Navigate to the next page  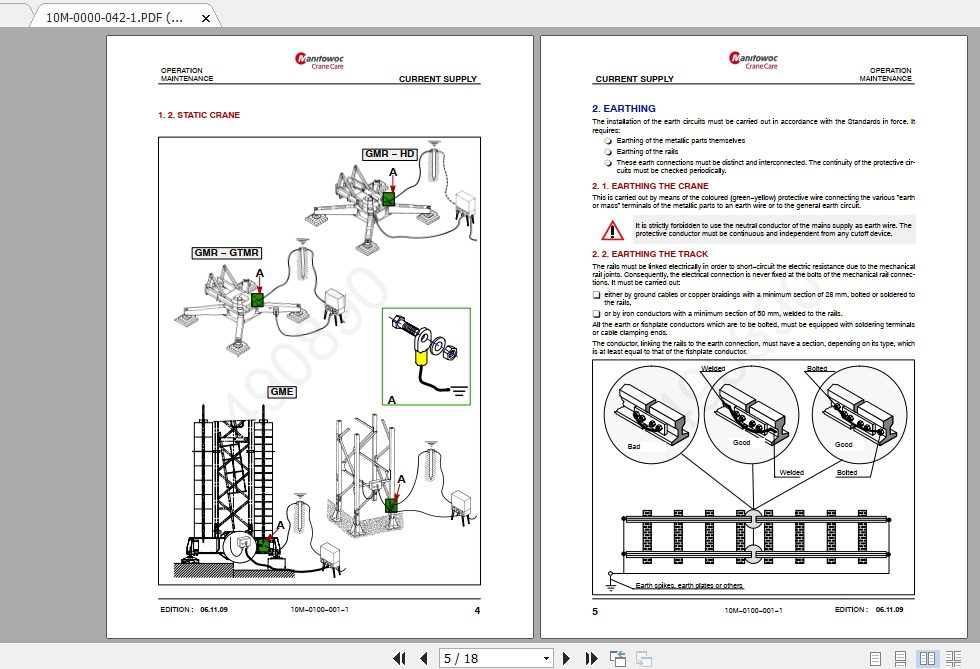point(567,658)
